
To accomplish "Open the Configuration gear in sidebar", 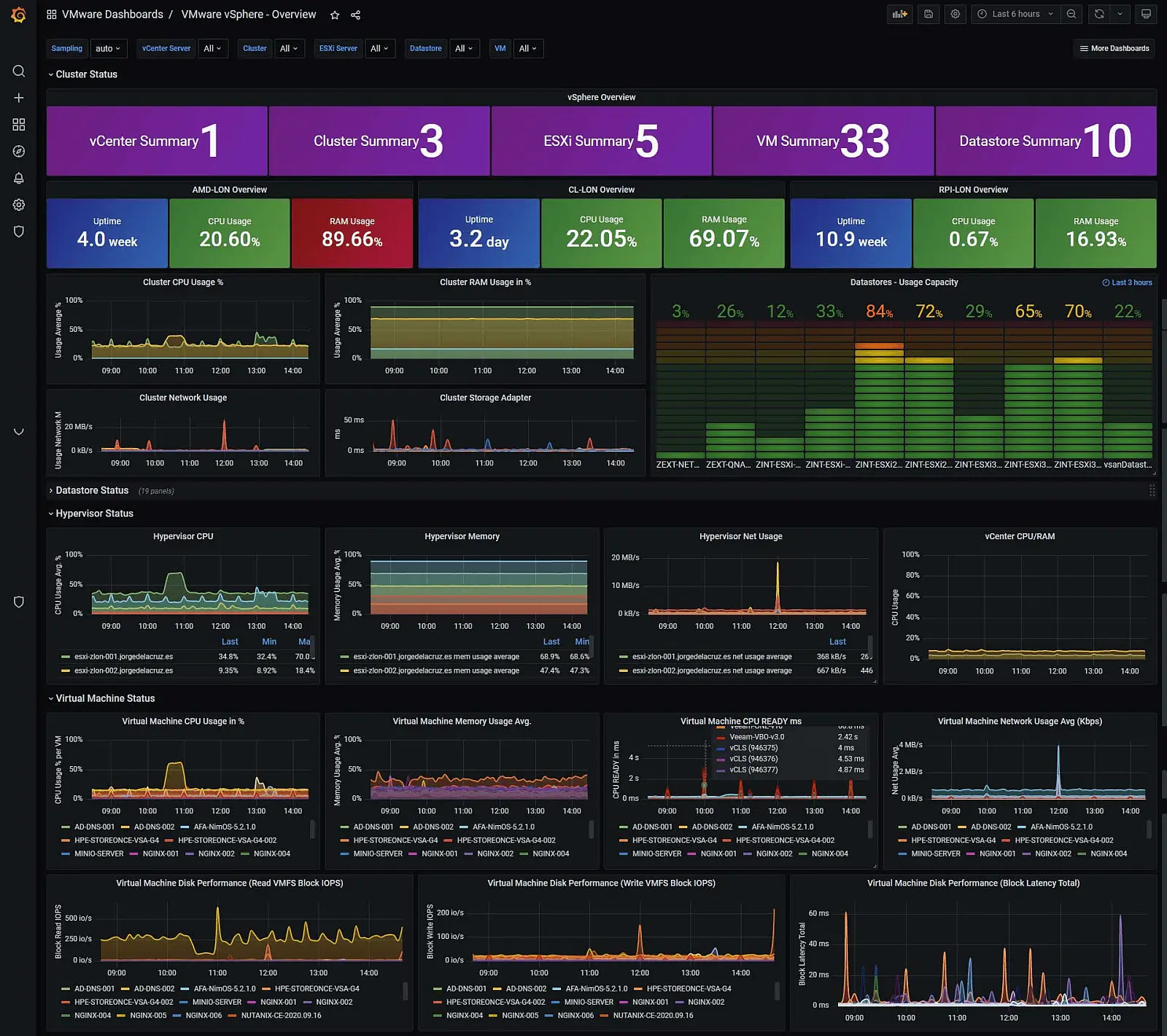I will pos(19,205).
